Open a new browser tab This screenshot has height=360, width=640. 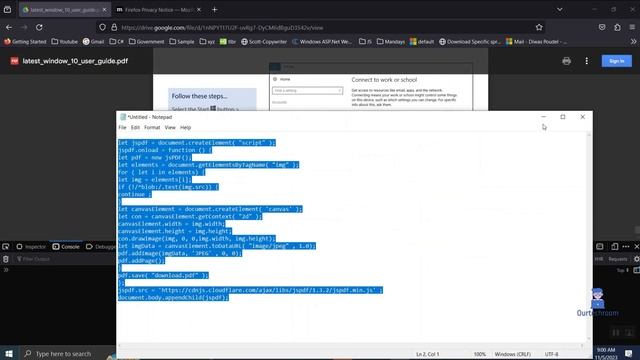(x=215, y=9)
